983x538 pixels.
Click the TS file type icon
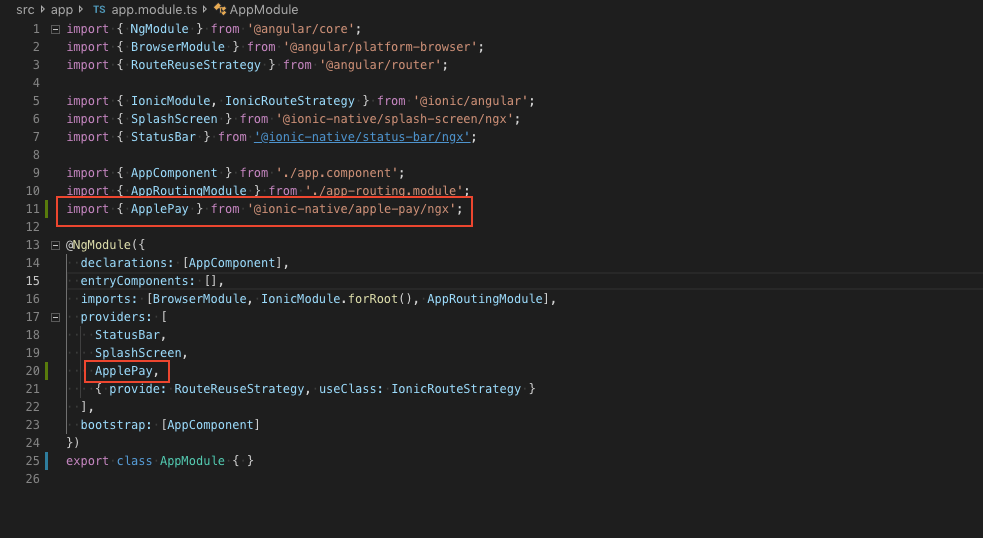tap(99, 9)
